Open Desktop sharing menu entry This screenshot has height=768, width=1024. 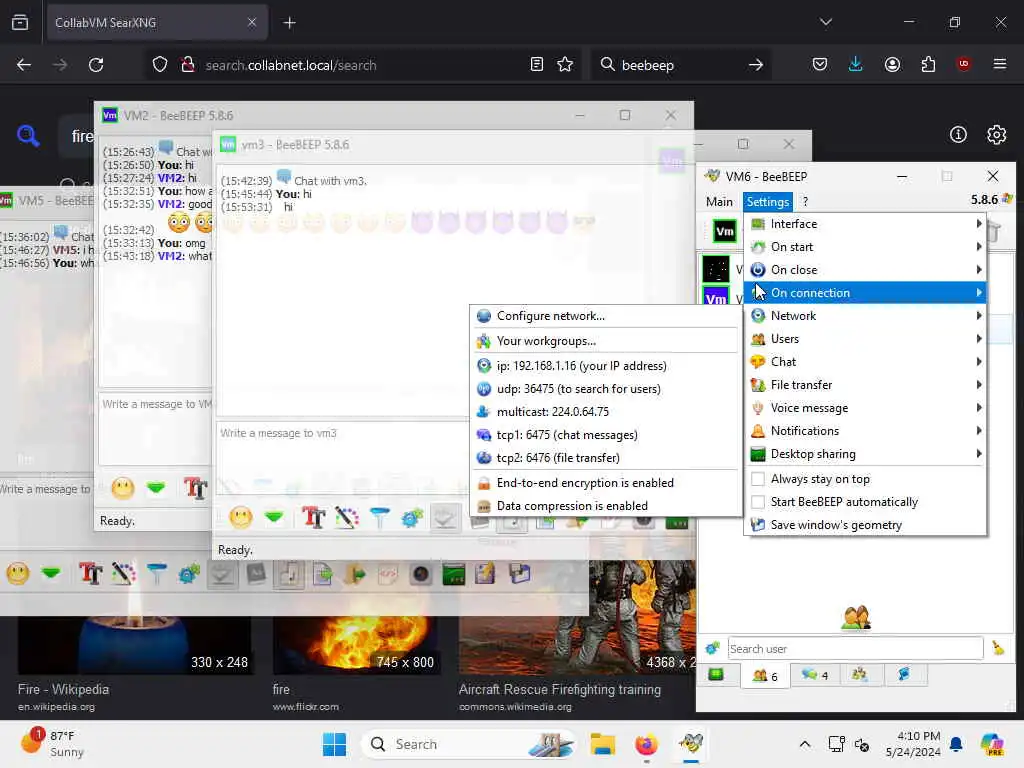point(865,454)
